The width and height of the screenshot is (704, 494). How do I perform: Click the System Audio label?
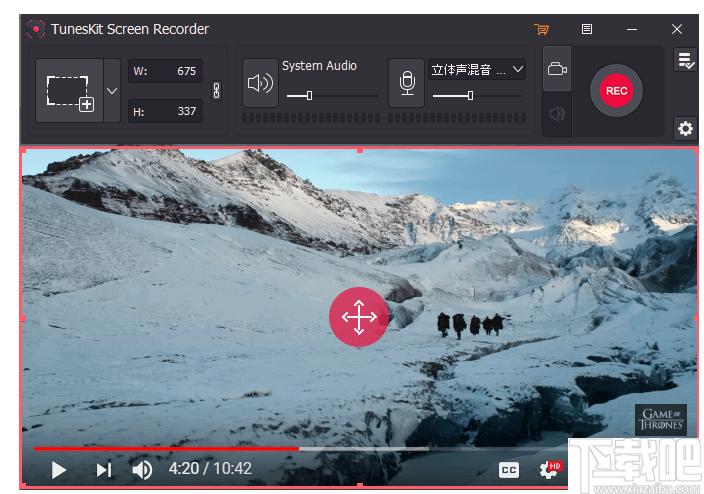point(319,66)
